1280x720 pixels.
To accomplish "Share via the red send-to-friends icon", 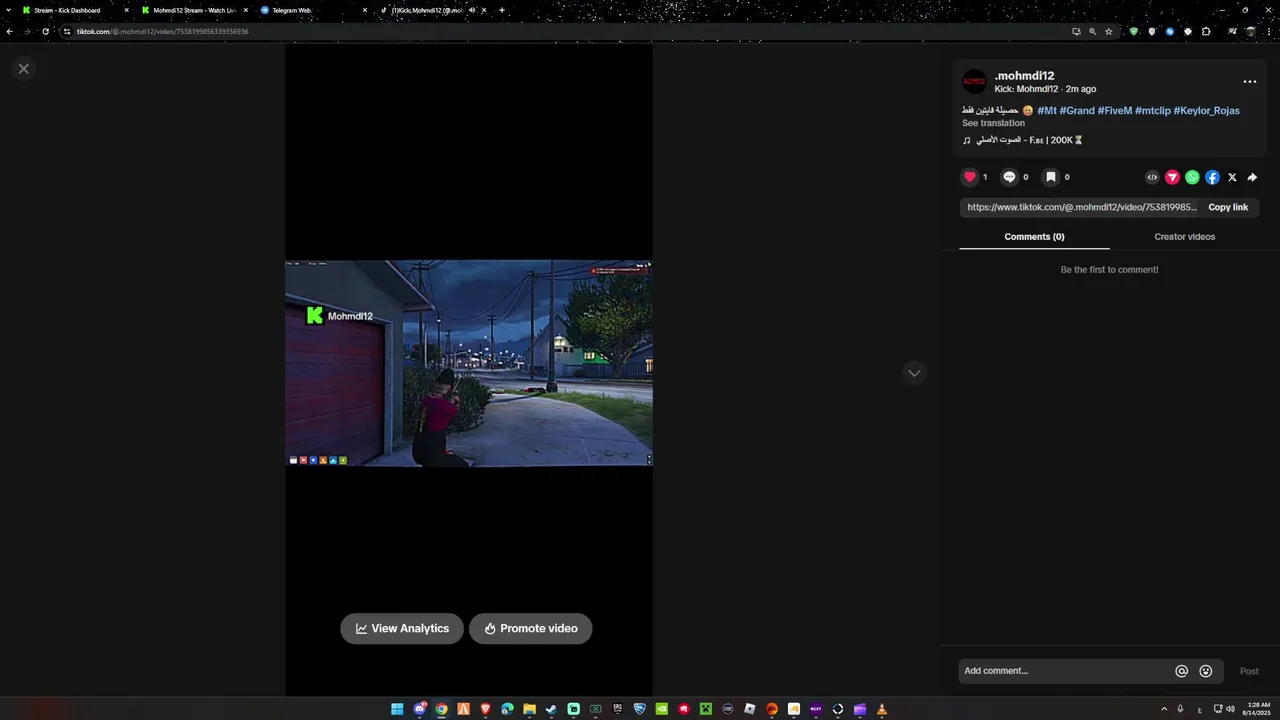I will click(x=1172, y=177).
